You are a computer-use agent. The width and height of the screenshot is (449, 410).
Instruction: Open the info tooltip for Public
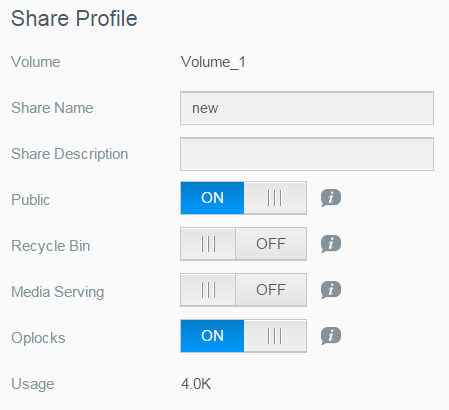pyautogui.click(x=331, y=198)
